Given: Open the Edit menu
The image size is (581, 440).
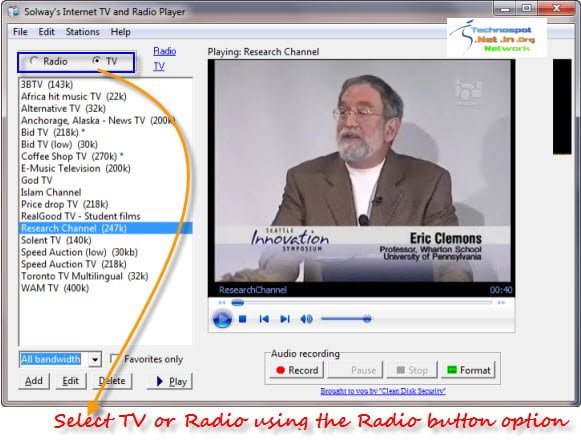Looking at the screenshot, I should pos(47,32).
